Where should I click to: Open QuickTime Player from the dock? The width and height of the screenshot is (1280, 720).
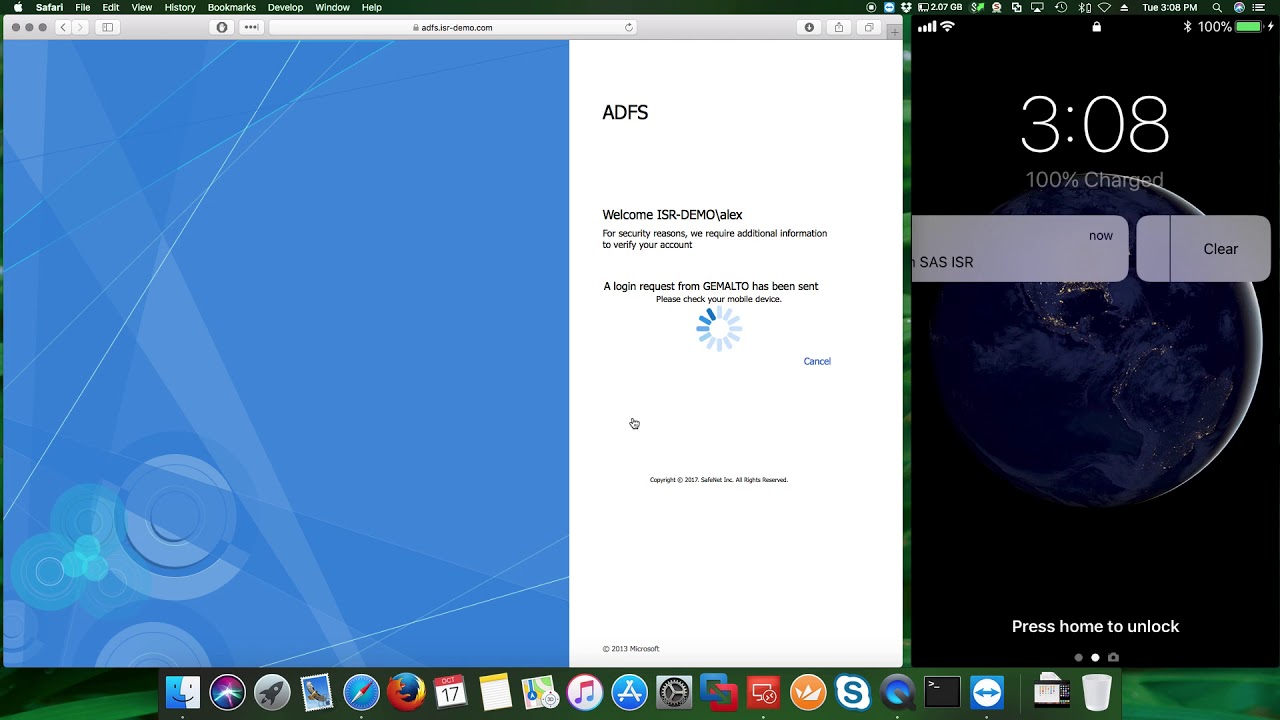(x=898, y=692)
